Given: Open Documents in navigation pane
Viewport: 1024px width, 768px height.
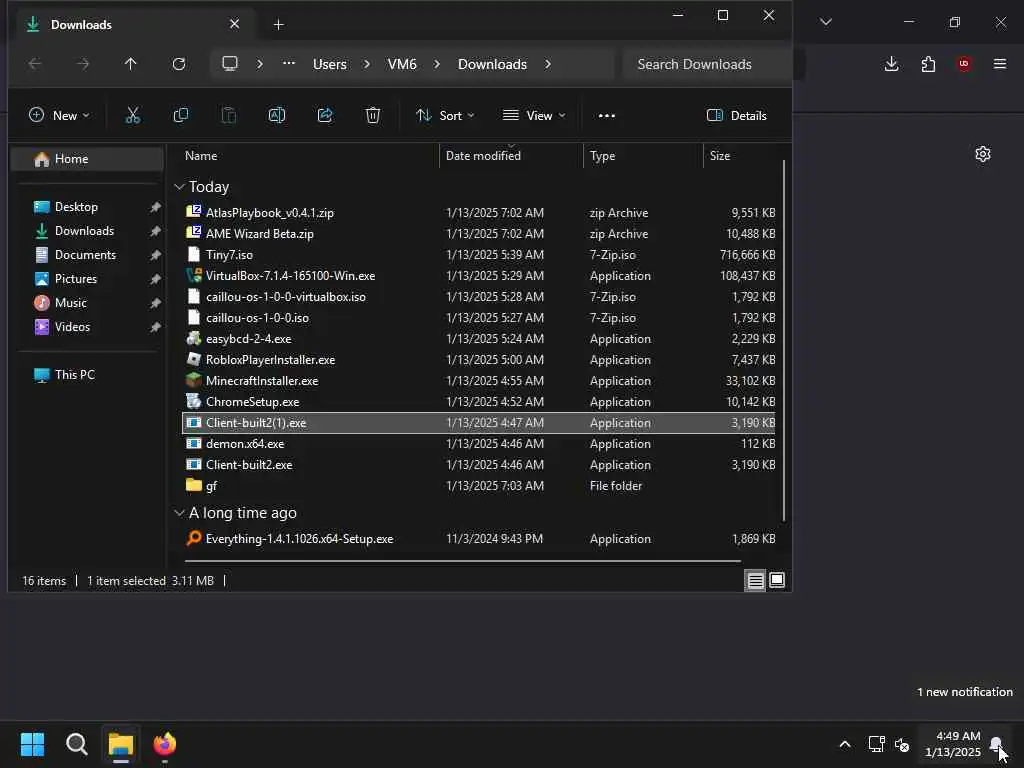Looking at the screenshot, I should pyautogui.click(x=87, y=255).
